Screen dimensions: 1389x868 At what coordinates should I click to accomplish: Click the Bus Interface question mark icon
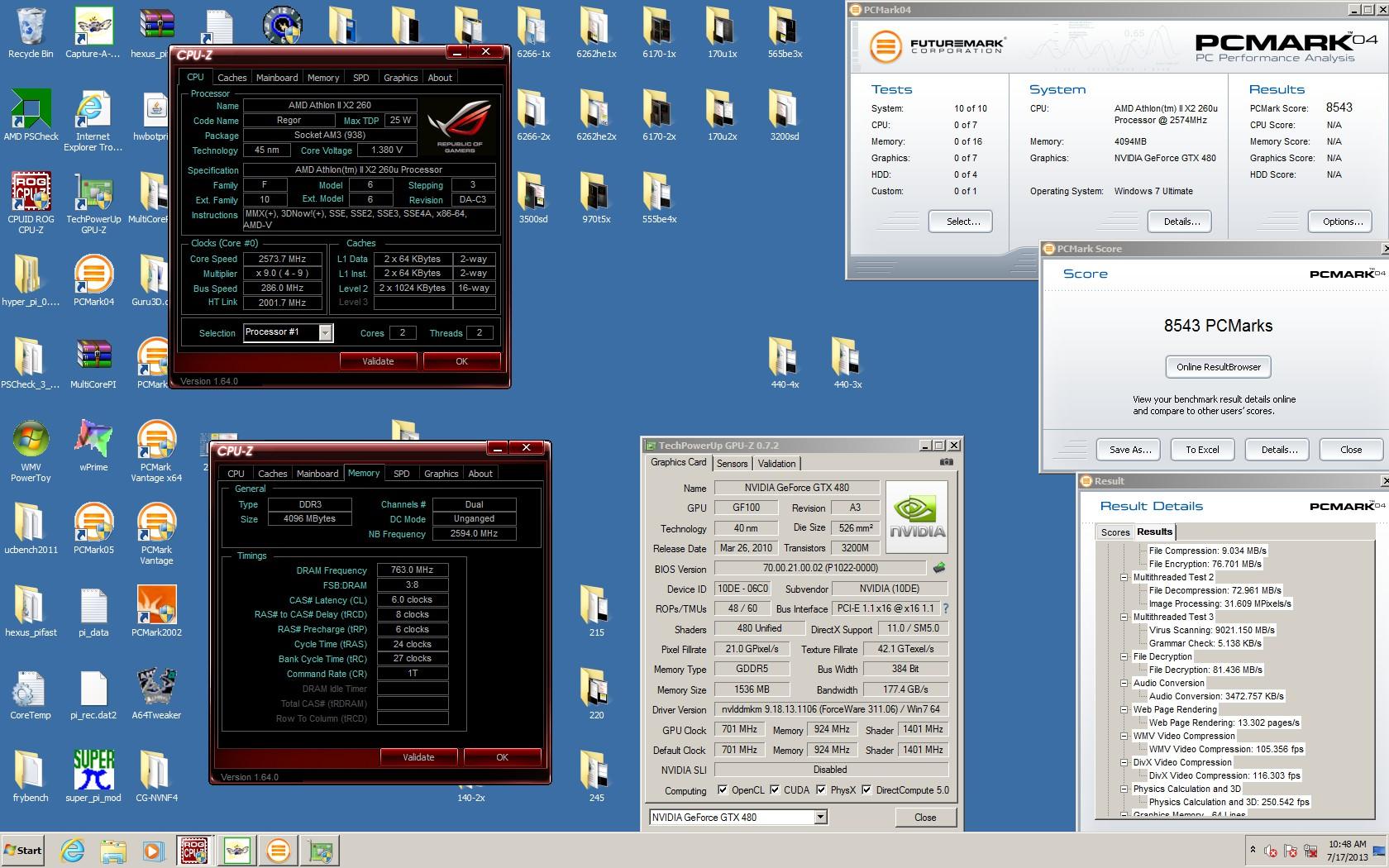click(x=945, y=608)
